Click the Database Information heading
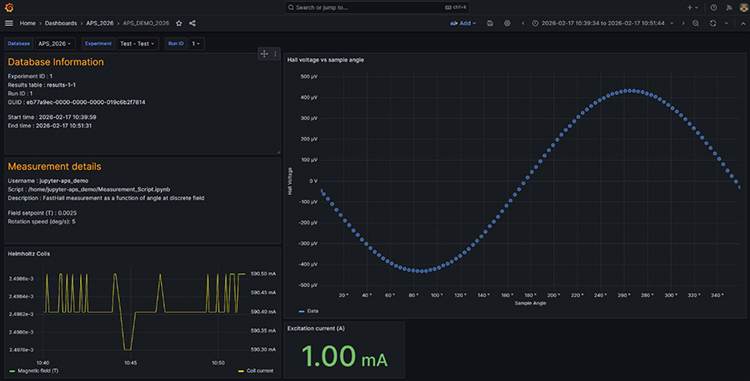Viewport: 750px width, 381px height. (x=55, y=62)
